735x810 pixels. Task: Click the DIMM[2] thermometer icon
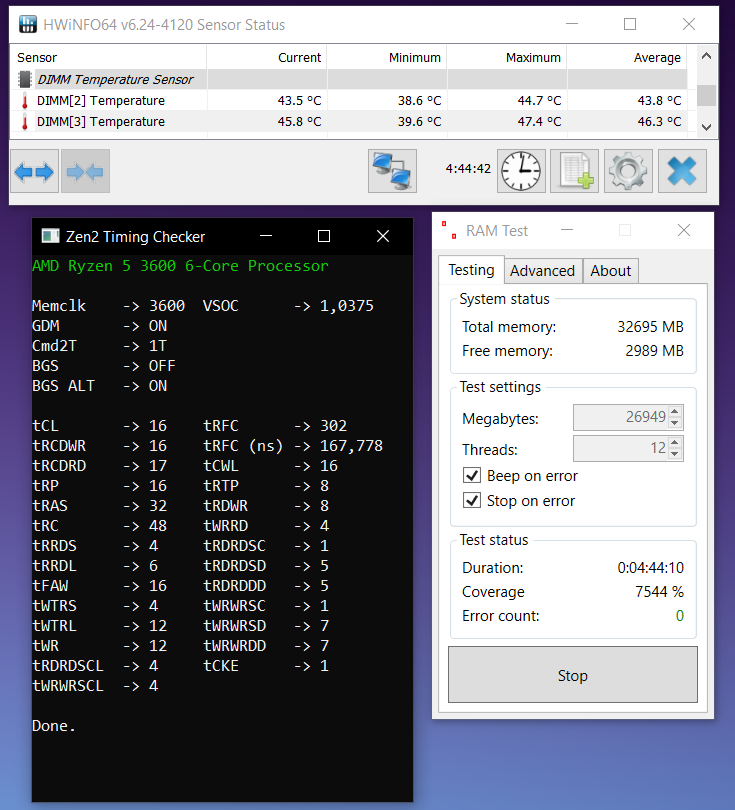coord(24,101)
